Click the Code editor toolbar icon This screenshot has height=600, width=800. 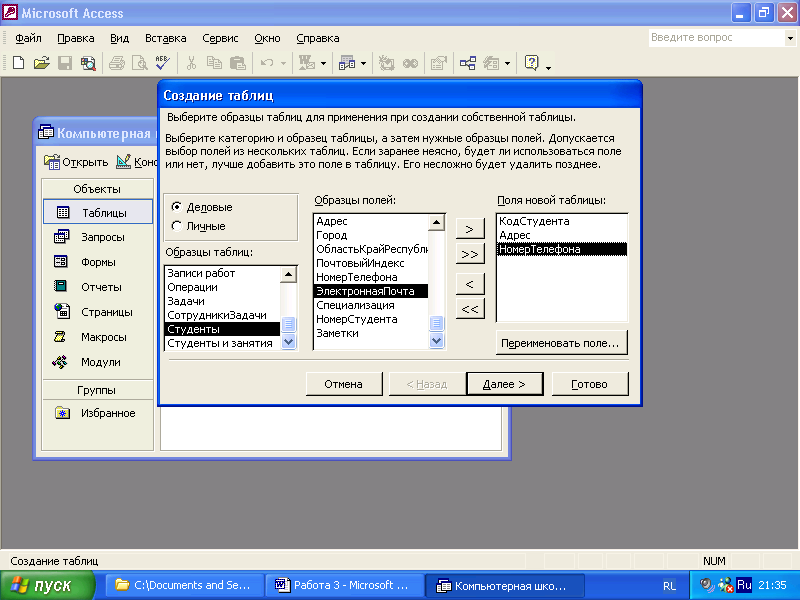click(386, 63)
